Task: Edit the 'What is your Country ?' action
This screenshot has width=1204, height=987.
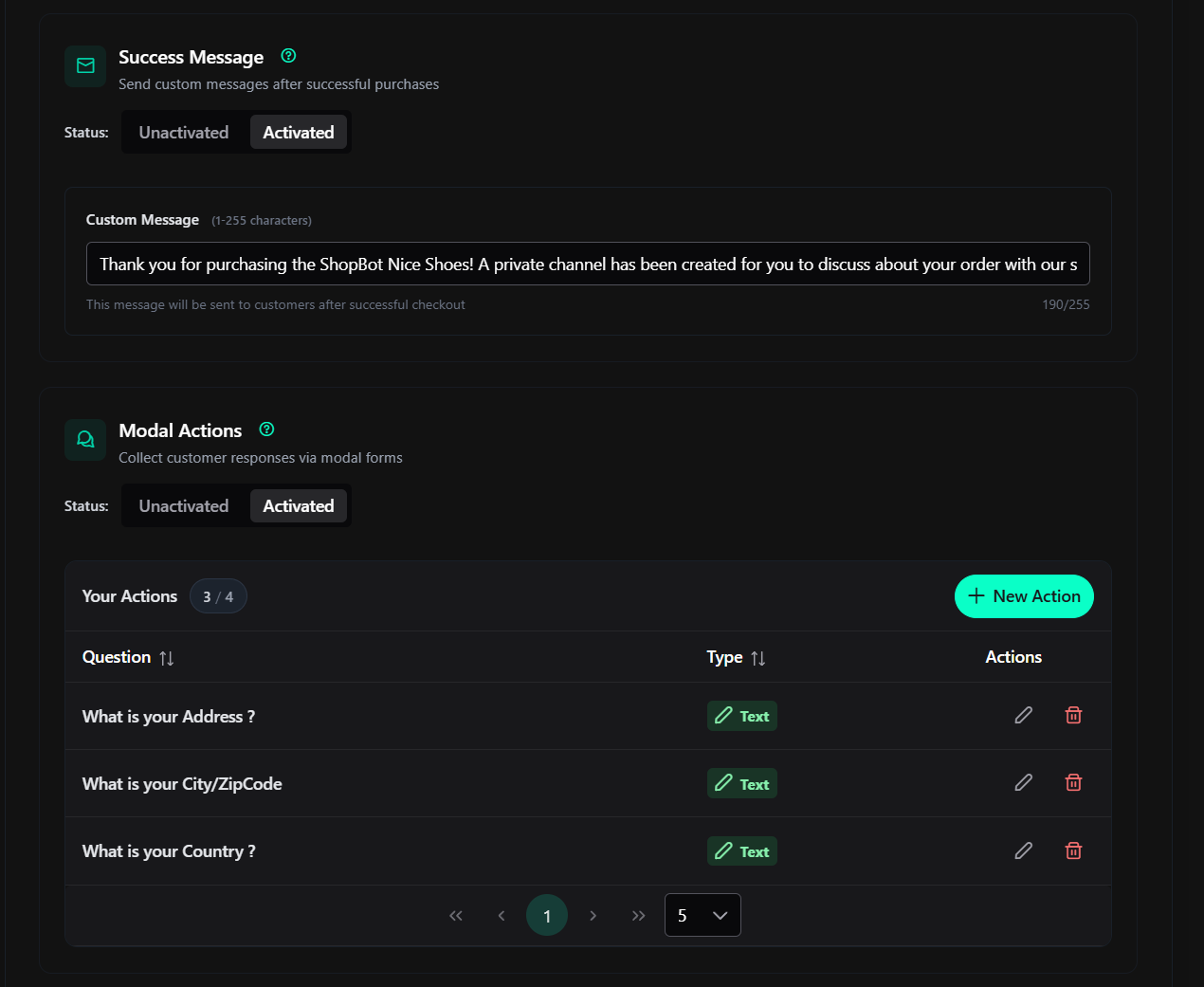Action: pos(1023,851)
